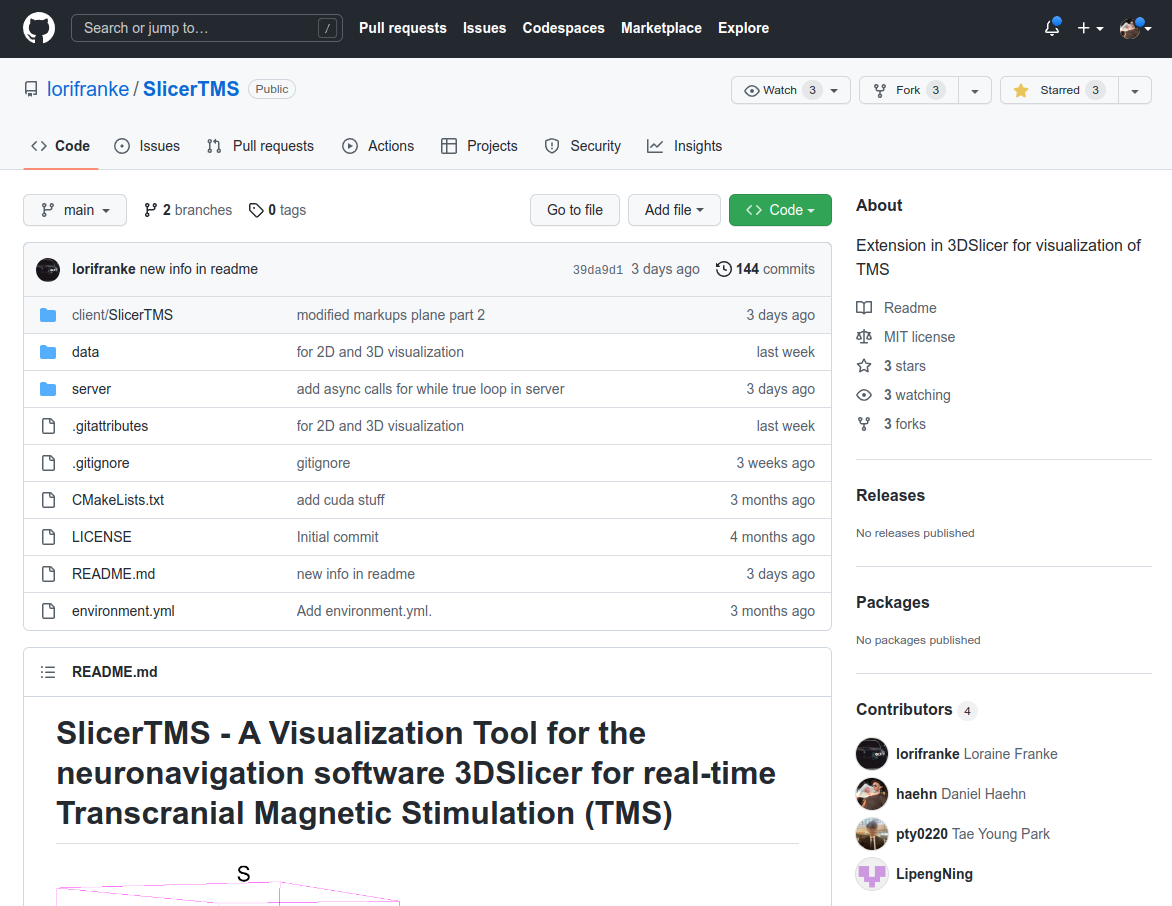Toggle the Watch button
Screen dimensions: 1172x906
point(783,90)
